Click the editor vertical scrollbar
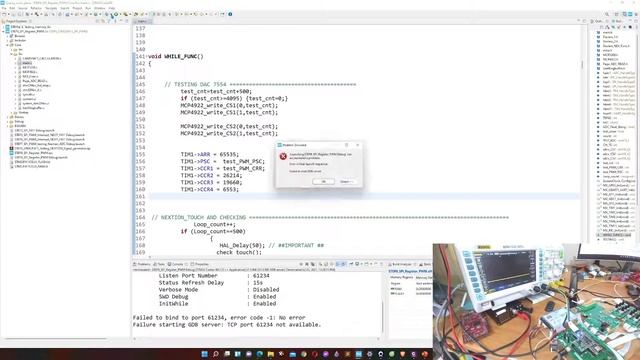This screenshot has width=640, height=360. (x=582, y=65)
